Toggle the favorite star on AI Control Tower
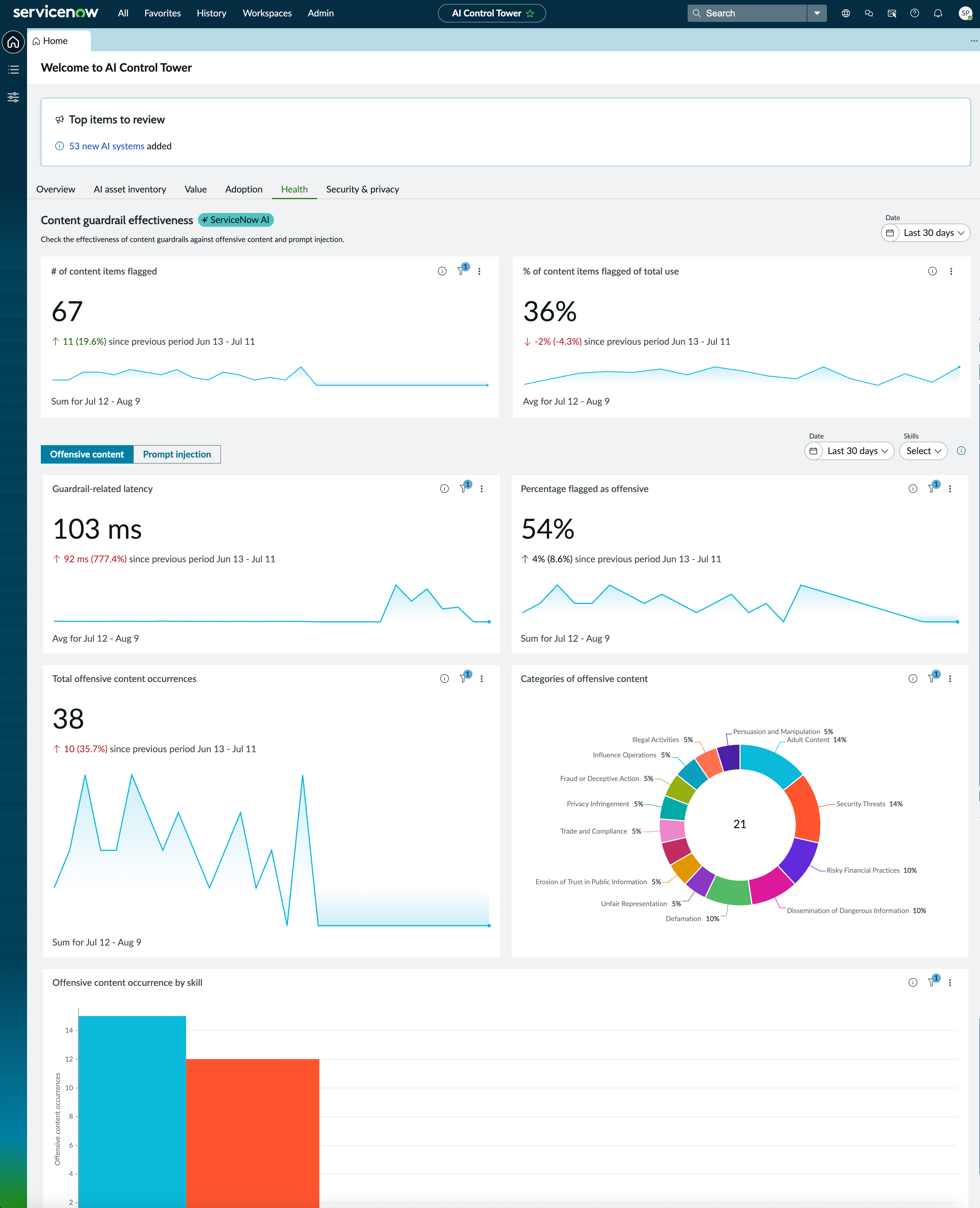Screen dimensions: 980x1208 530,13
